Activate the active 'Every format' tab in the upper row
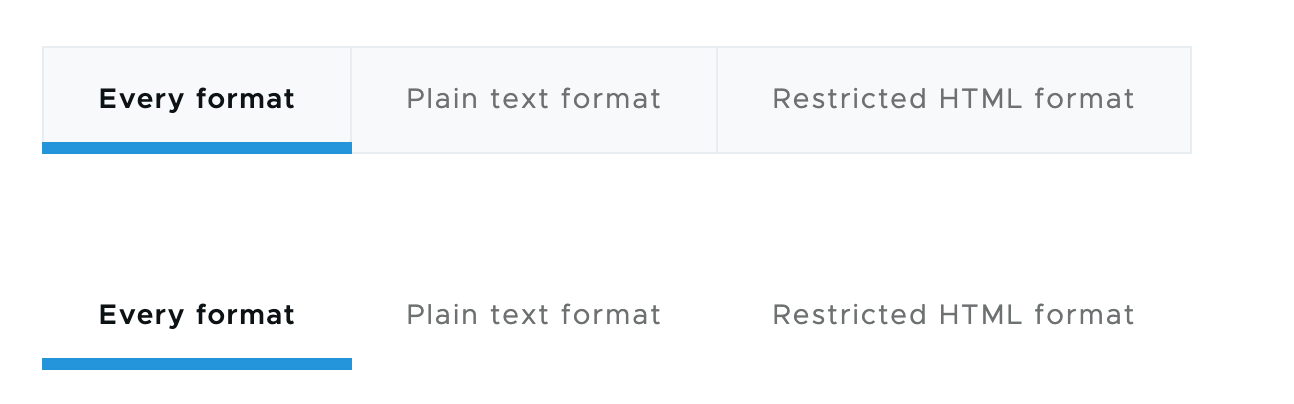 click(x=197, y=99)
